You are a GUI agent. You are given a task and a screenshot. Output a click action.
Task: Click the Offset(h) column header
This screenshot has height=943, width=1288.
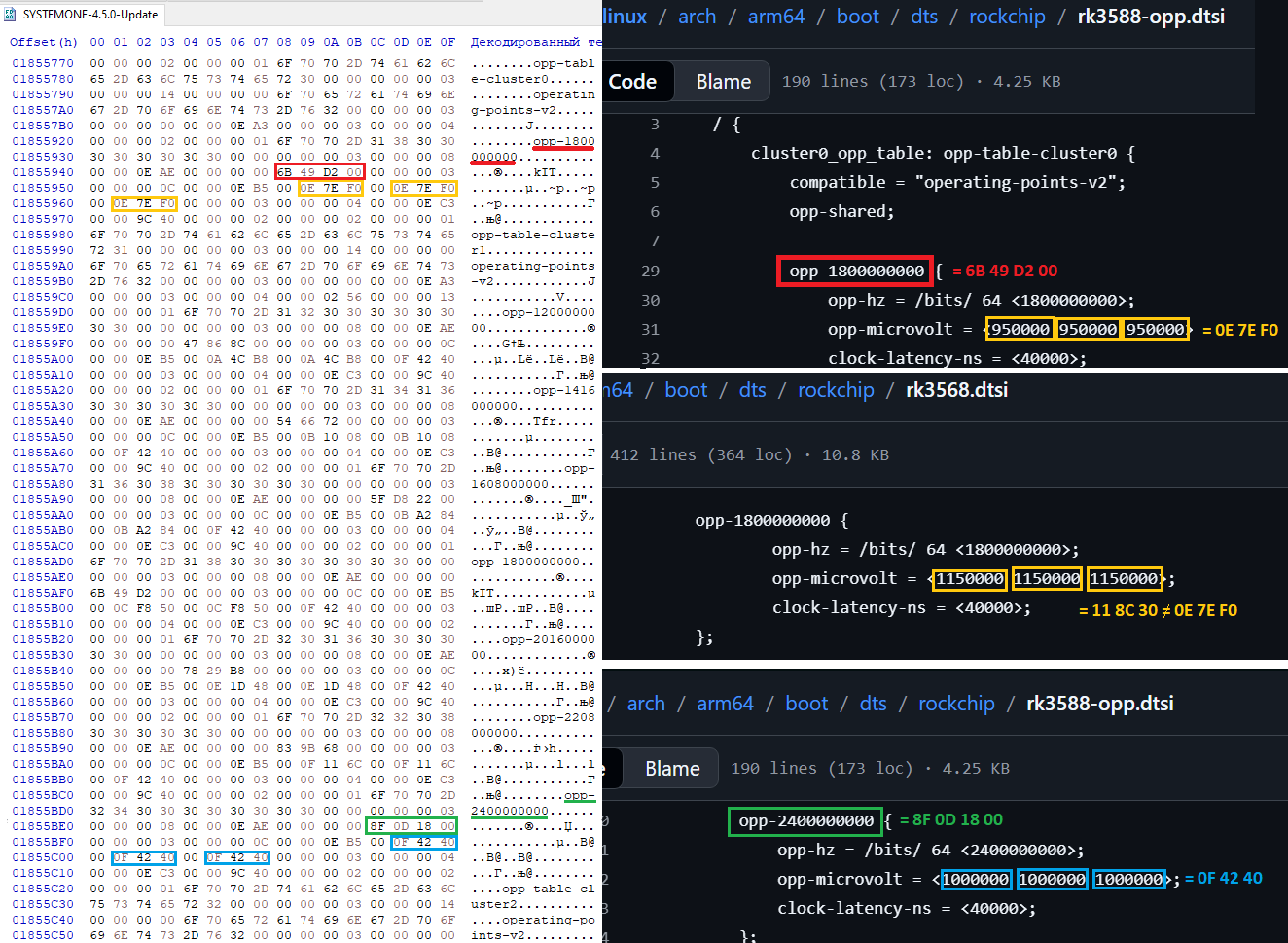coord(43,42)
